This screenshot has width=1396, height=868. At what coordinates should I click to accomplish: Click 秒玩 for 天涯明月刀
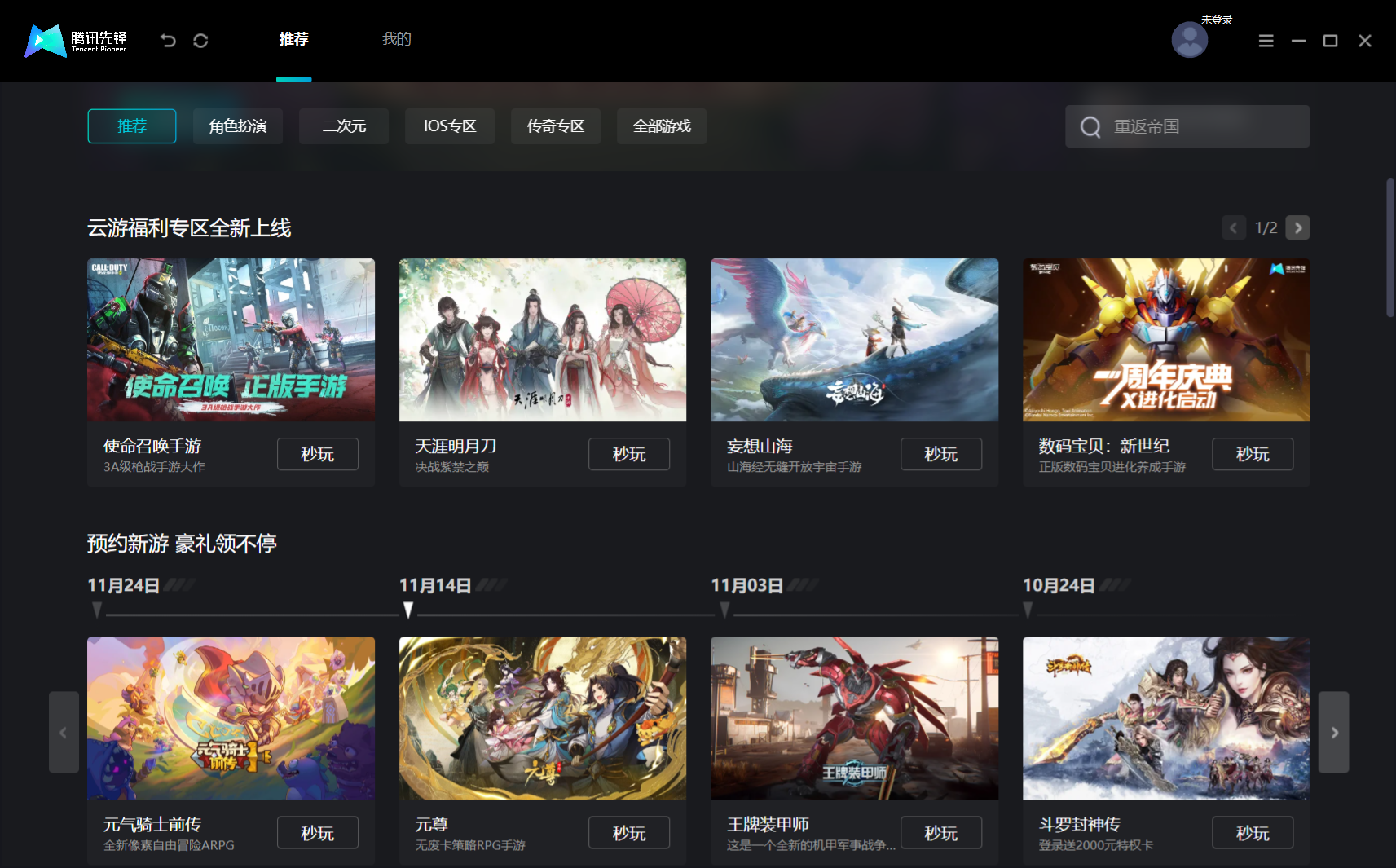tap(629, 454)
